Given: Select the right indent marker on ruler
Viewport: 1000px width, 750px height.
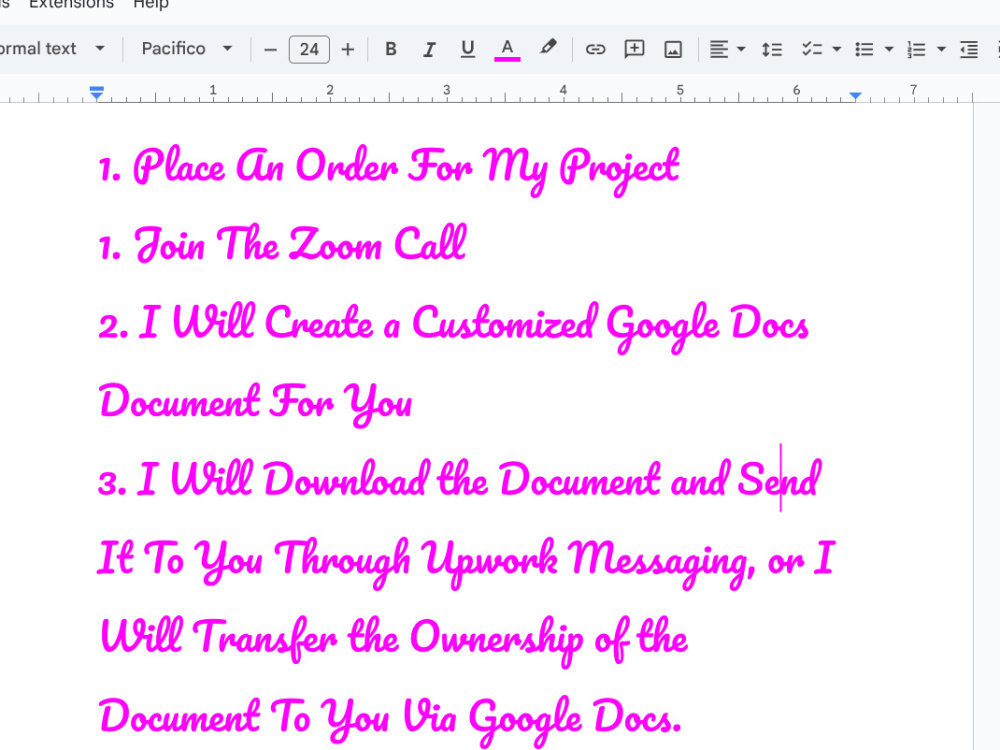Looking at the screenshot, I should [x=855, y=96].
